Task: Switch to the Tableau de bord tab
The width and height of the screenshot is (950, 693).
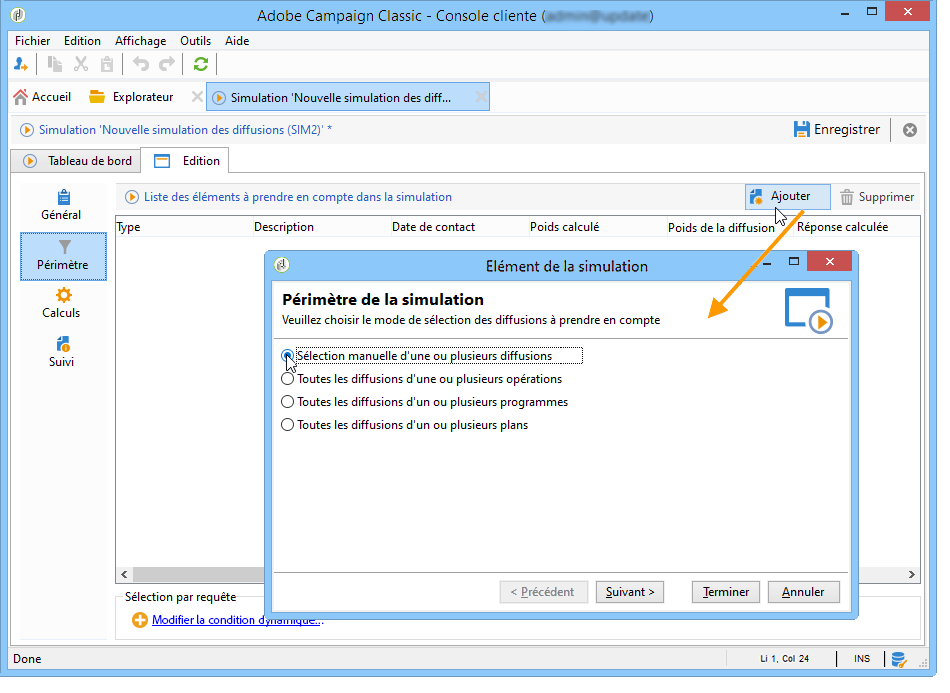Action: tap(77, 161)
